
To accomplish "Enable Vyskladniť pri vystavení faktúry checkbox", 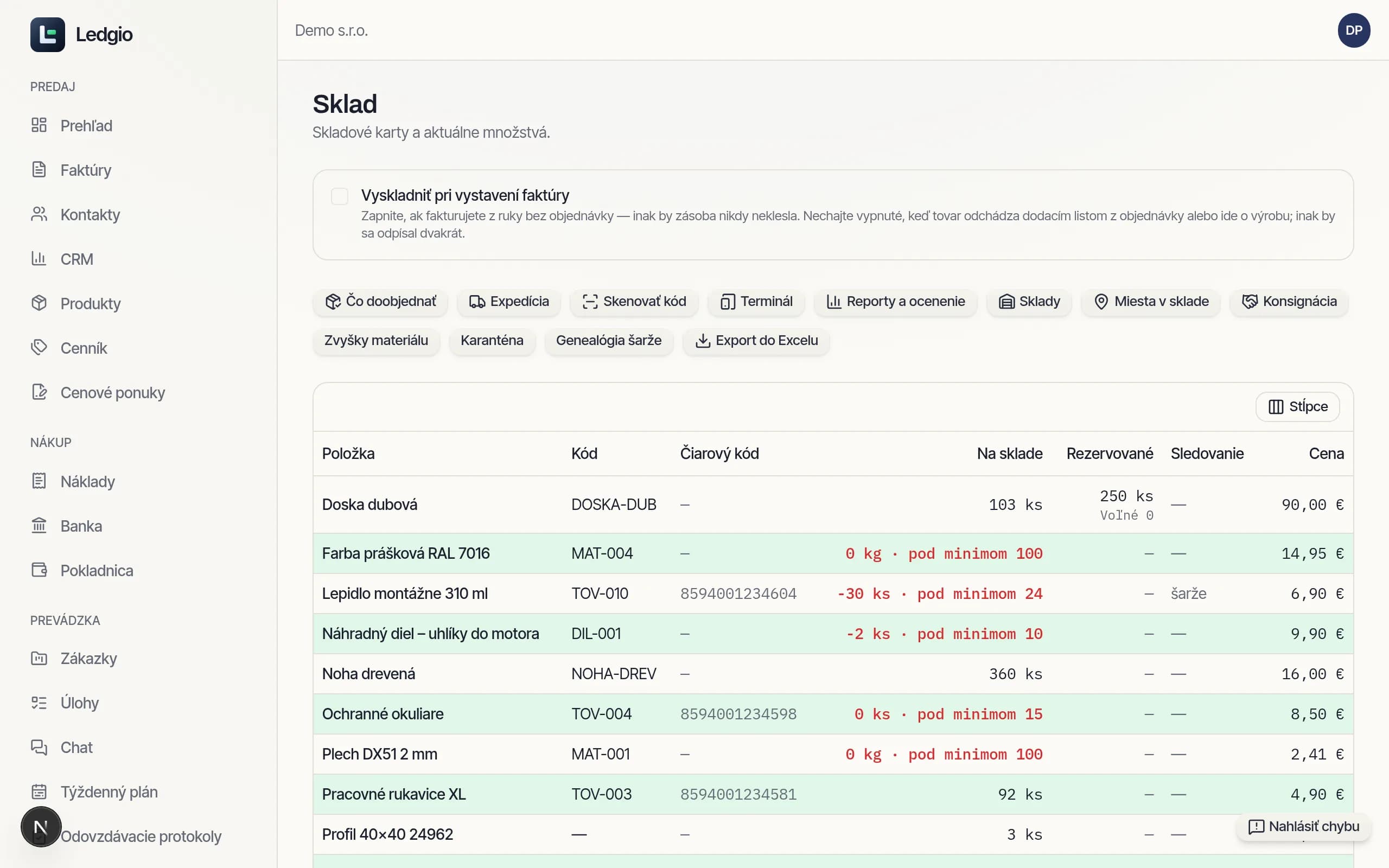I will point(339,196).
